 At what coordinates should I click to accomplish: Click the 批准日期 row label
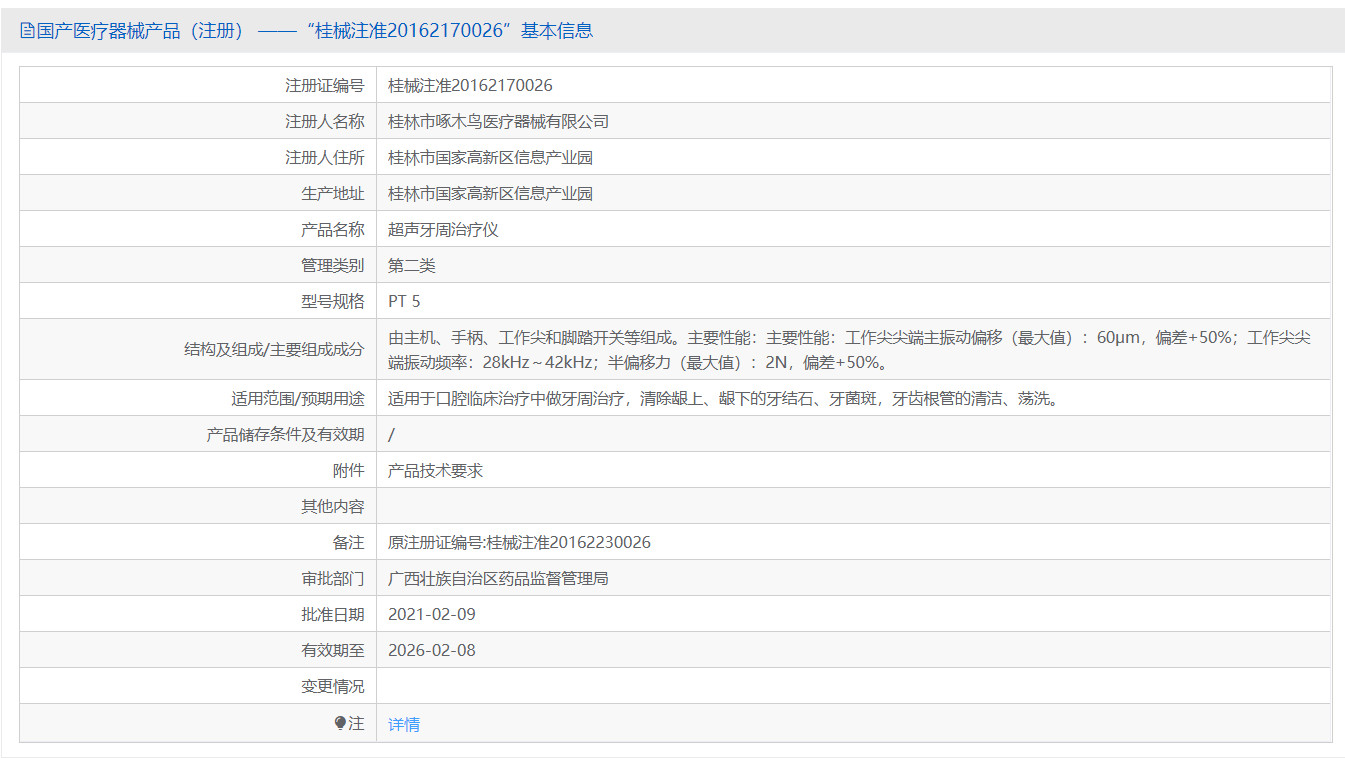click(x=333, y=614)
